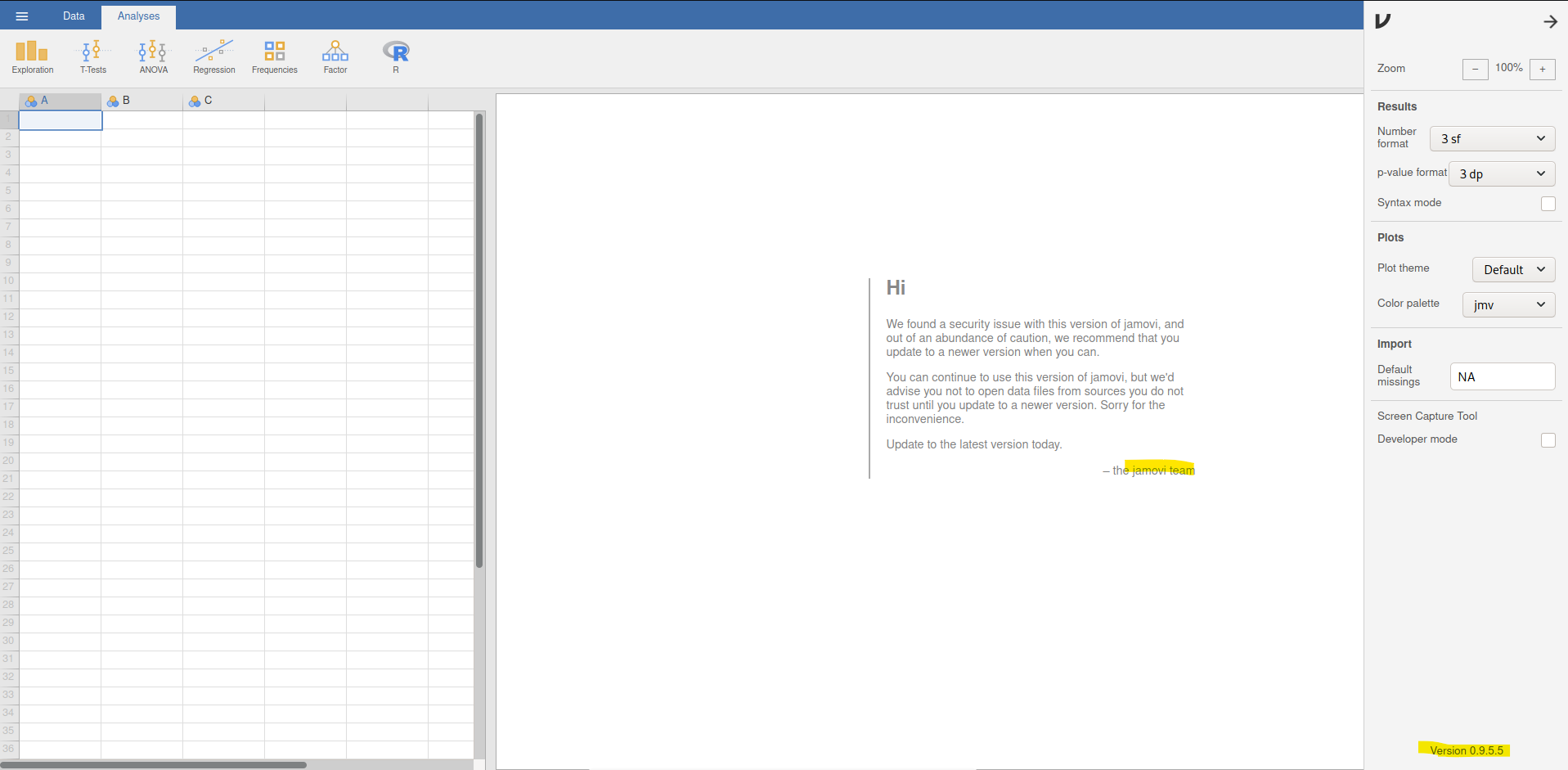Open the Exploration analyses menu
This screenshot has height=770, width=1568.
click(x=33, y=57)
